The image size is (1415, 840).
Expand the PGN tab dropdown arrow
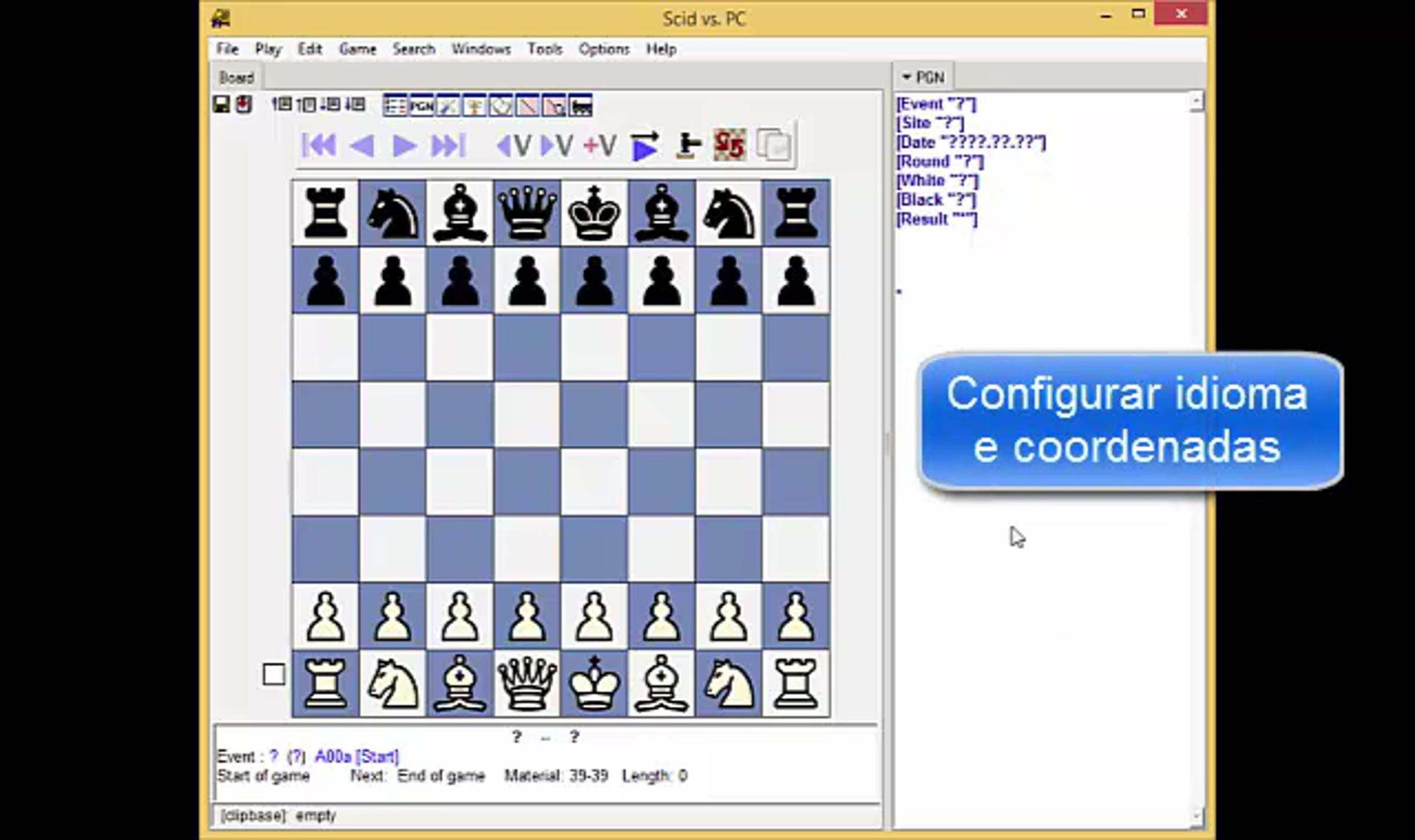907,77
